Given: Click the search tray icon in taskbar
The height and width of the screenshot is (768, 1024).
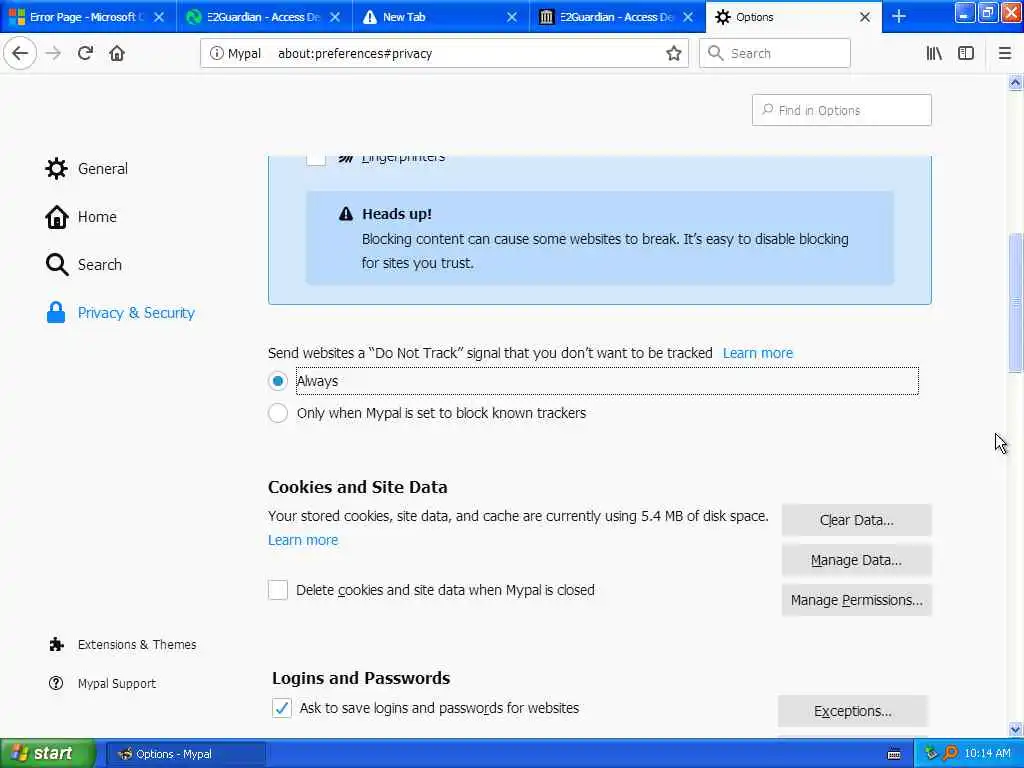Looking at the screenshot, I should pos(950,754).
